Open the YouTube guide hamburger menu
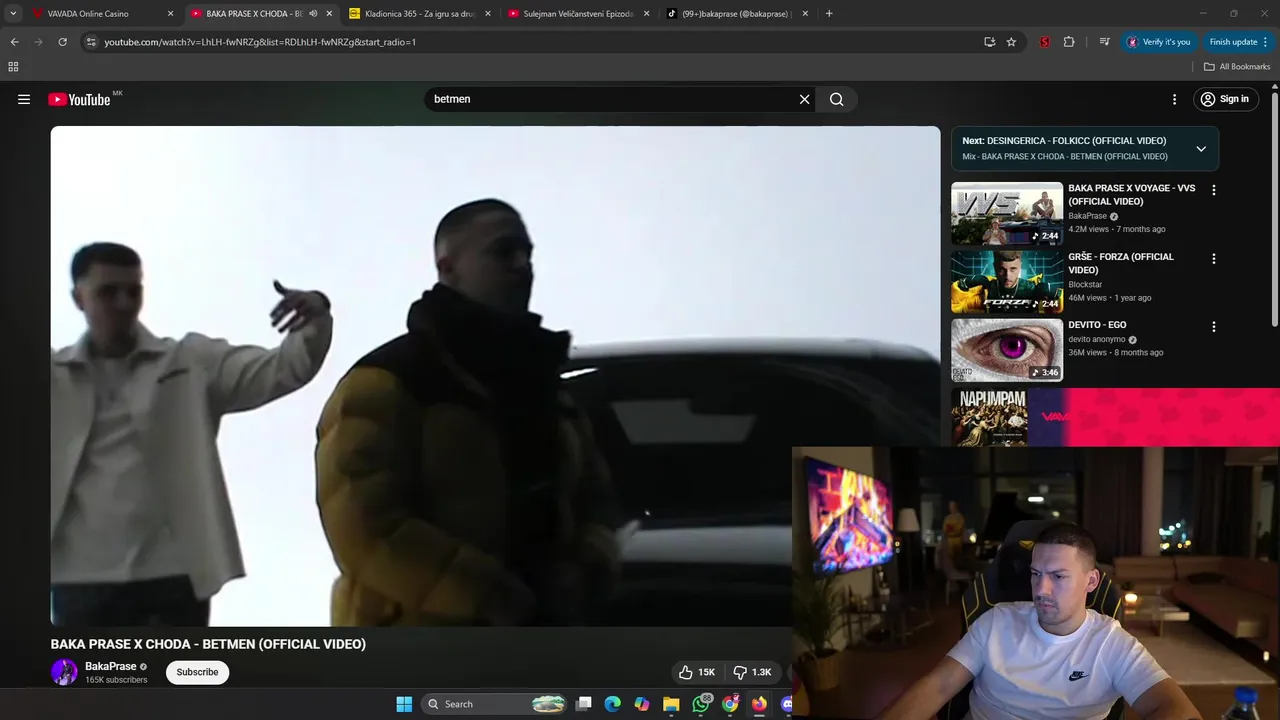The image size is (1280, 720). [x=24, y=99]
